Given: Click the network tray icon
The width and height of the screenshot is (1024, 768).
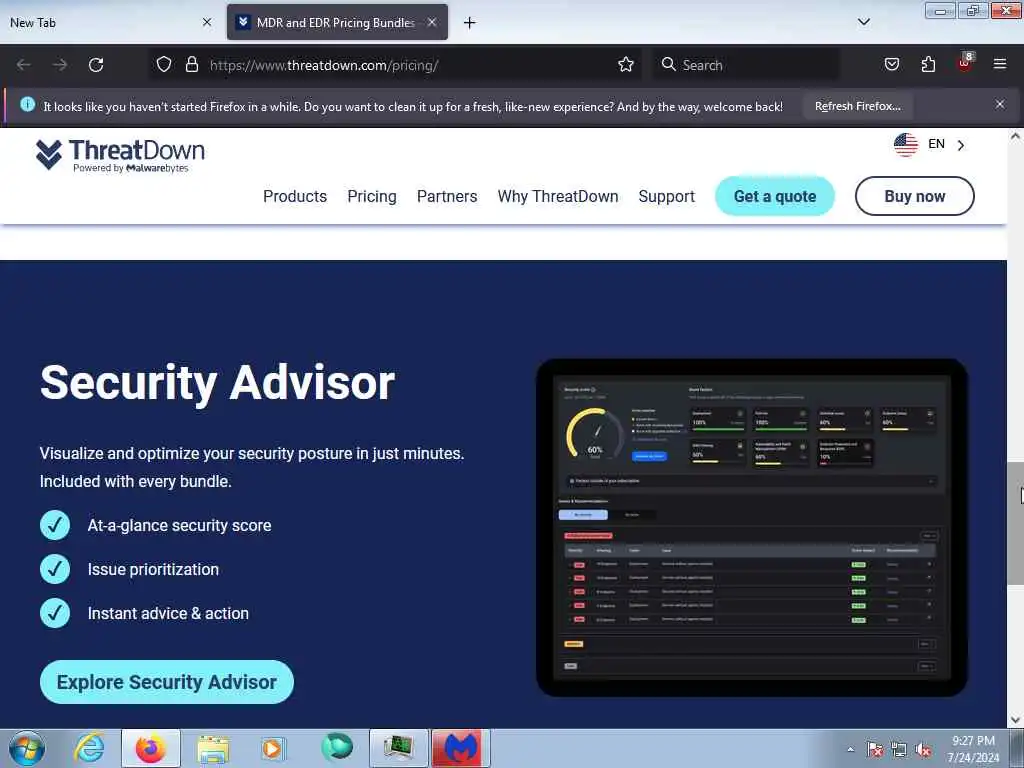Looking at the screenshot, I should click(x=899, y=749).
